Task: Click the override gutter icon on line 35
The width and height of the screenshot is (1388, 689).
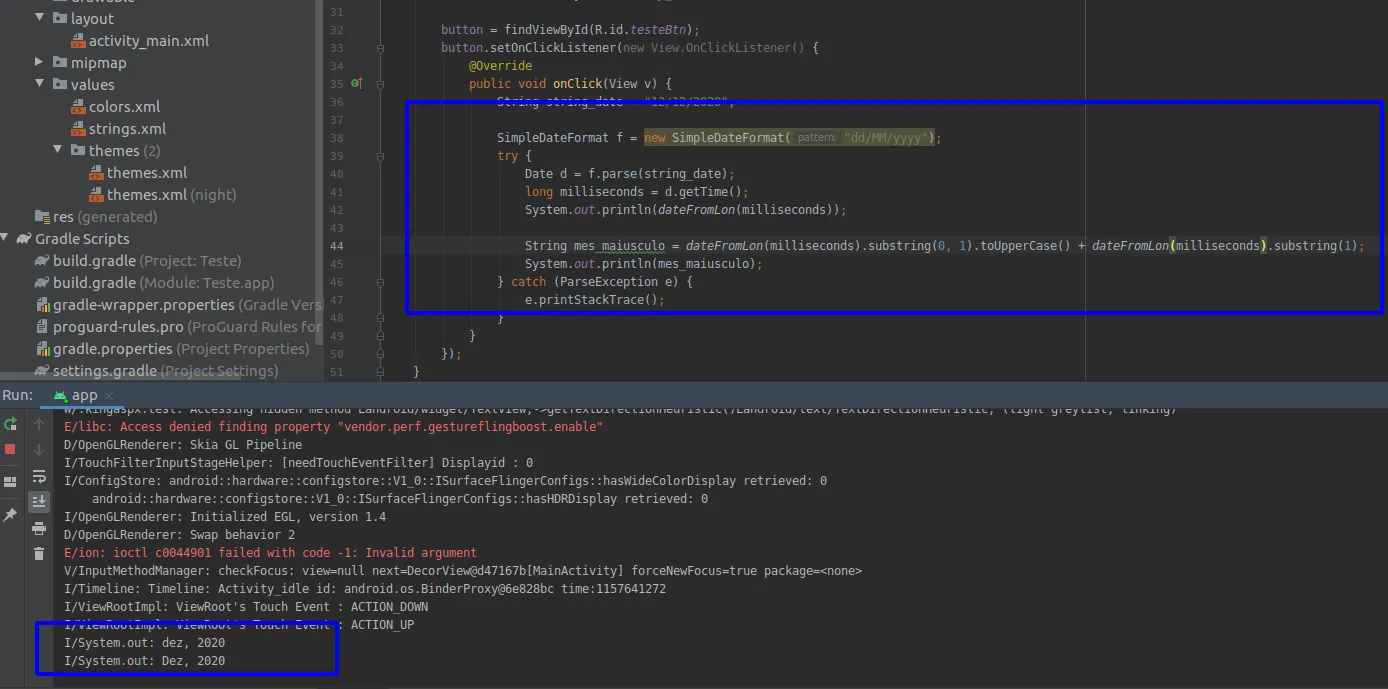Action: [357, 84]
